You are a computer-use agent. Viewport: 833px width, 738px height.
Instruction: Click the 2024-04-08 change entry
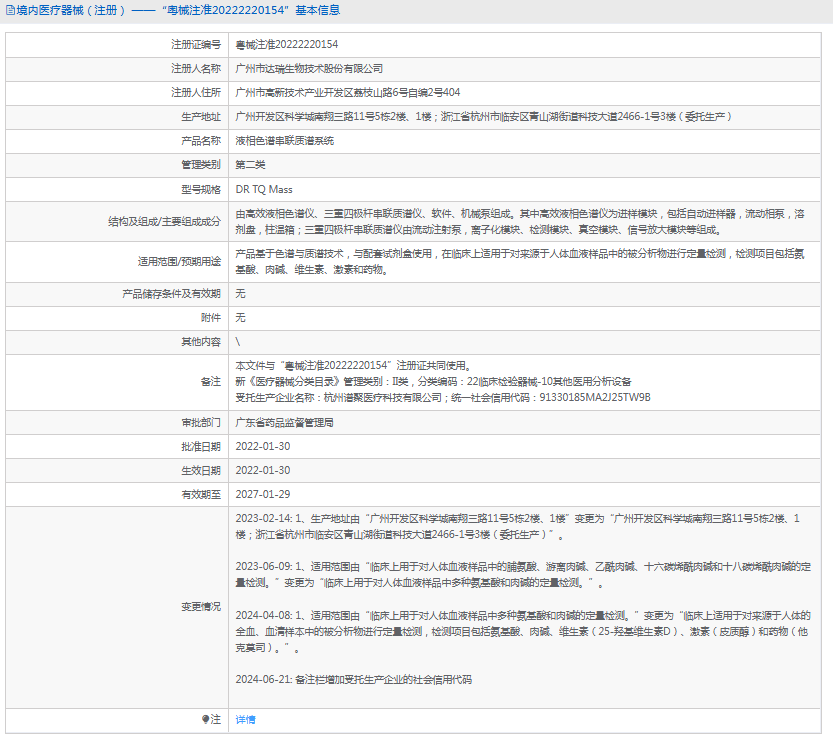pos(523,632)
